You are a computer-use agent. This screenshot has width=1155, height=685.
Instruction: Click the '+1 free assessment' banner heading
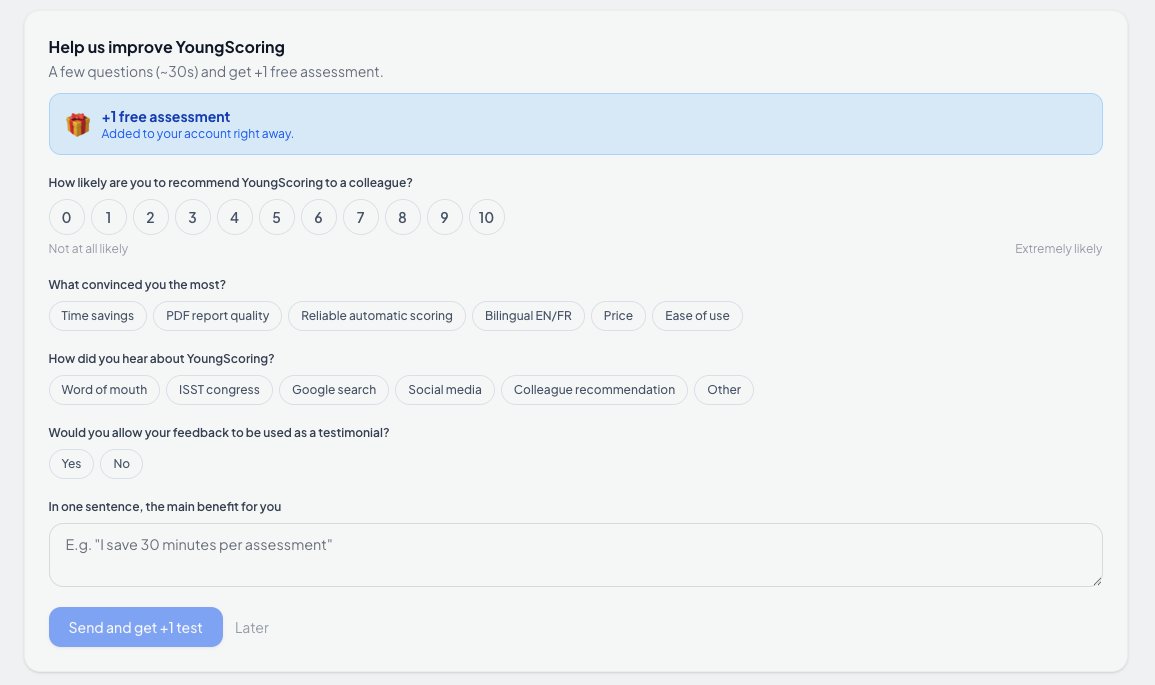coord(166,116)
